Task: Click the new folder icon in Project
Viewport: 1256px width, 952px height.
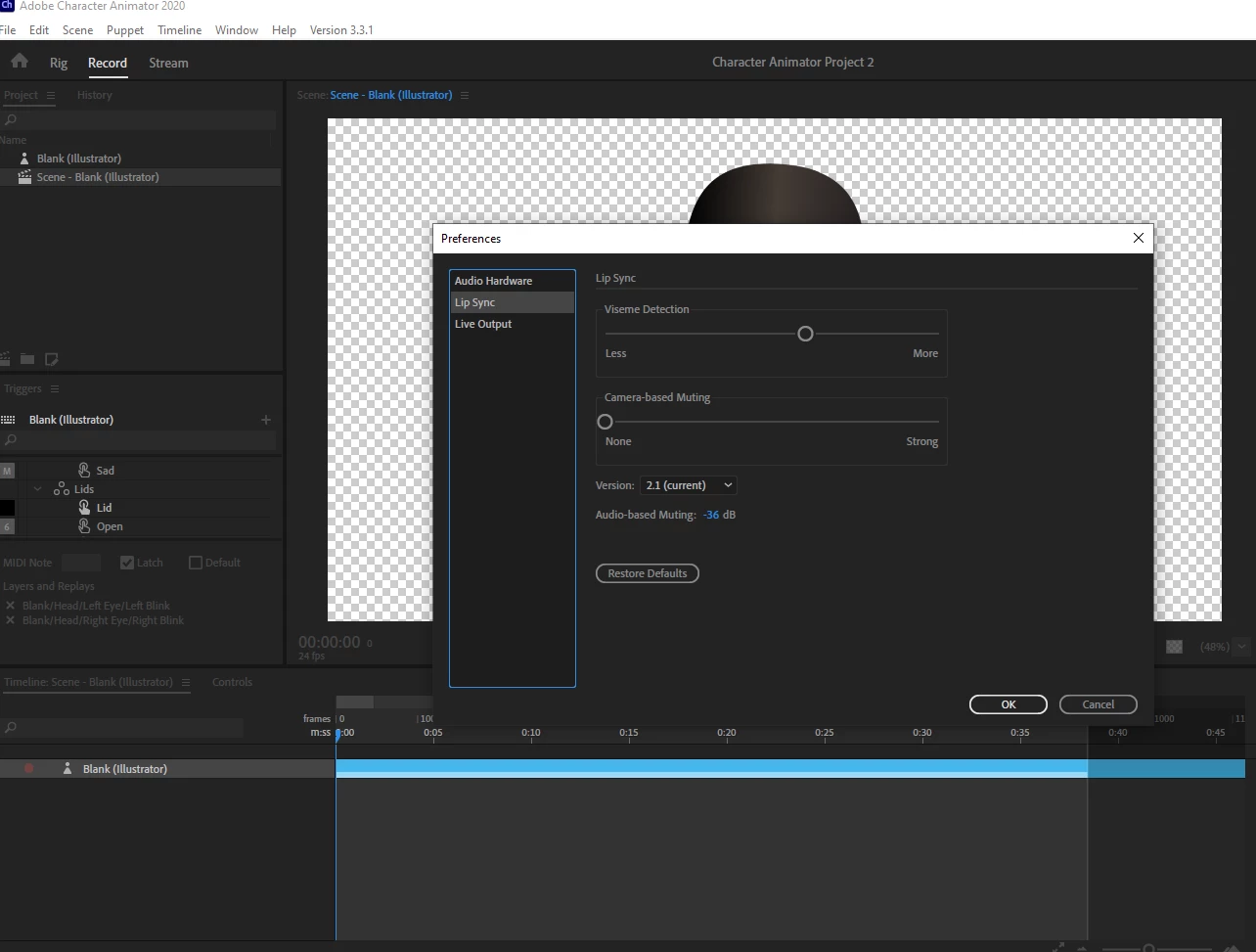Action: 27,359
